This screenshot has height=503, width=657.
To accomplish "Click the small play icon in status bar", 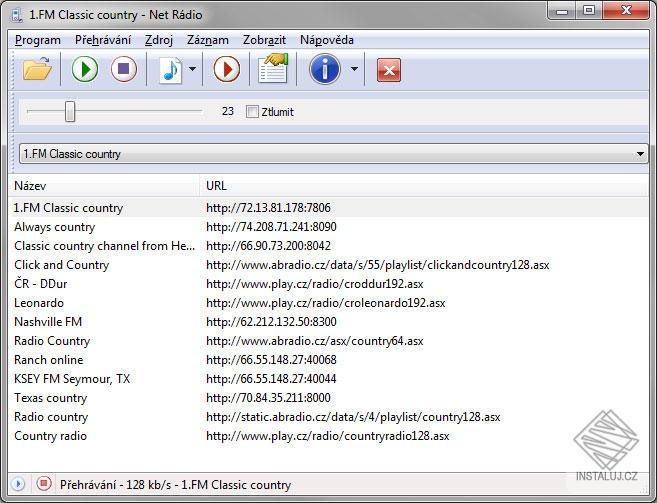I will coord(19,484).
